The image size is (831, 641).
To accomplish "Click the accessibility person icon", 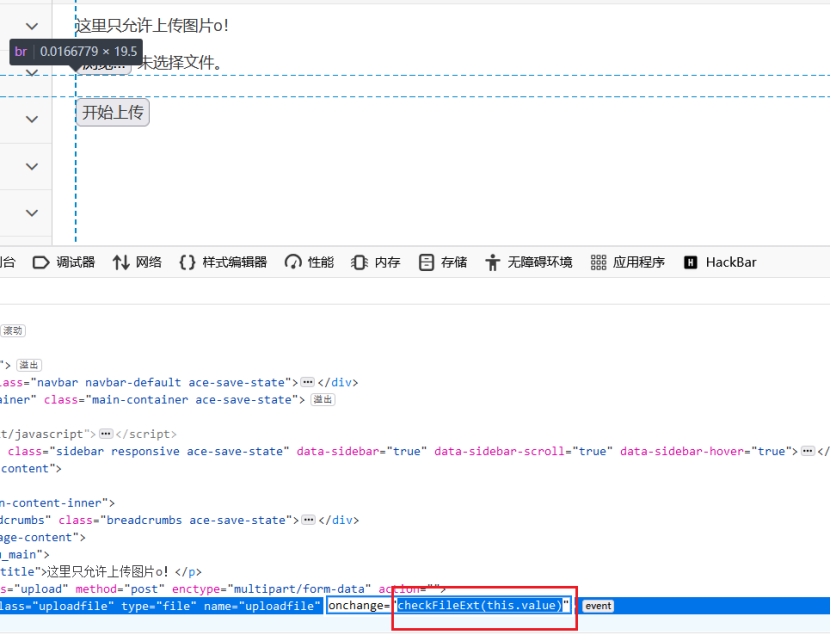I will [x=492, y=262].
